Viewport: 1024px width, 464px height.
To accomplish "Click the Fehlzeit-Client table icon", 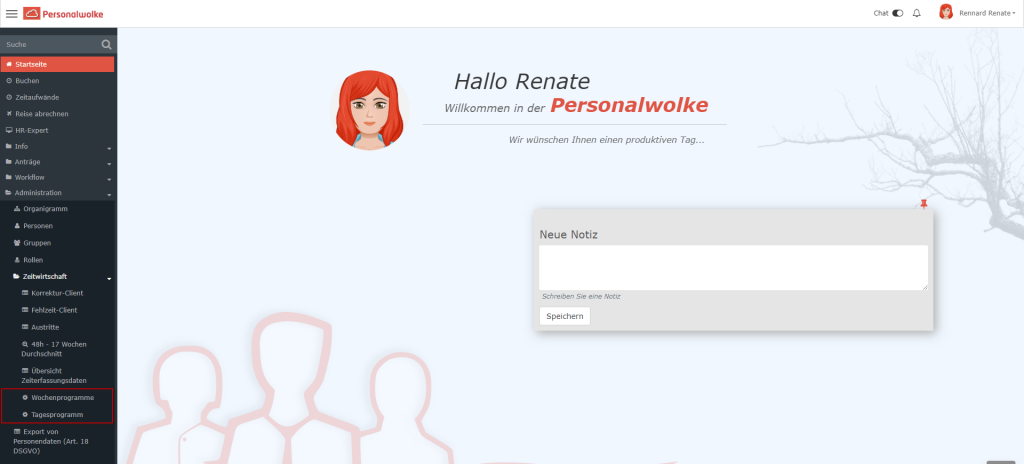I will coord(25,310).
